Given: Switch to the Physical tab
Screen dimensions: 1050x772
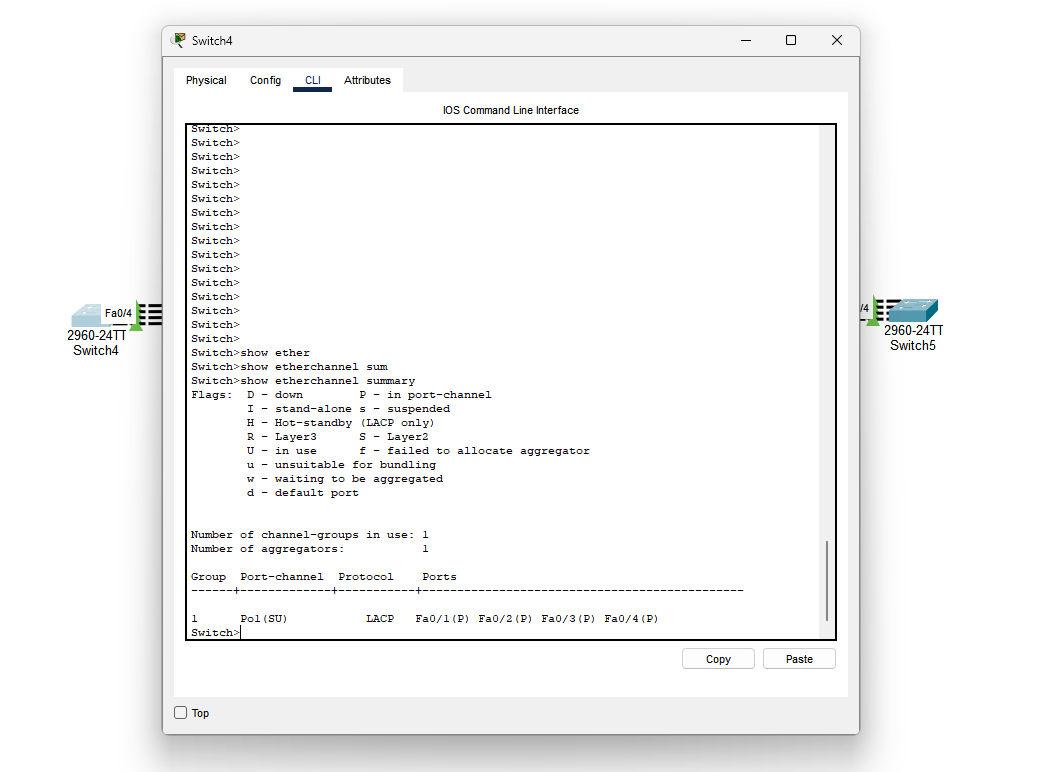Looking at the screenshot, I should (x=206, y=80).
